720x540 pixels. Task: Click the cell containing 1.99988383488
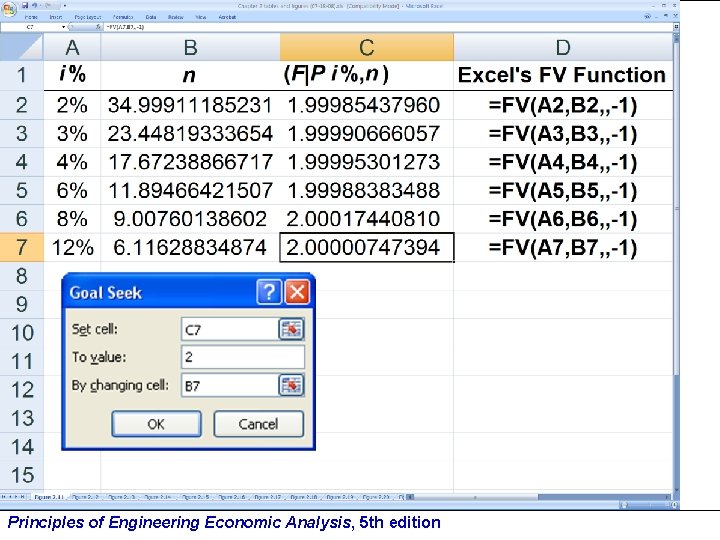366,191
